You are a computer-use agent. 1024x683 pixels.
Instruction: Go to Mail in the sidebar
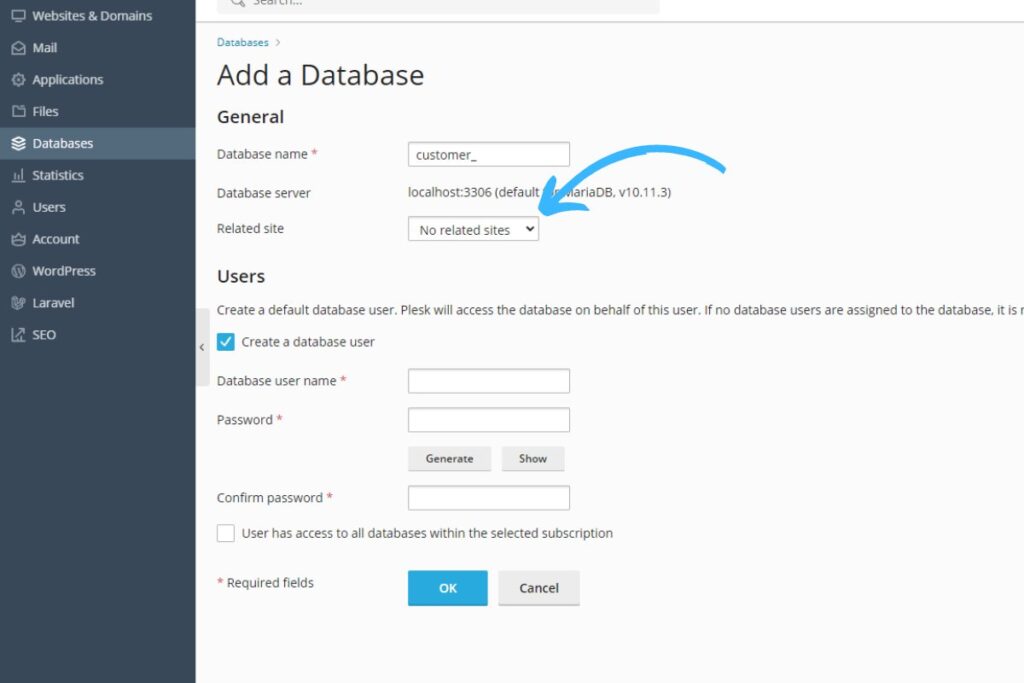tap(98, 48)
